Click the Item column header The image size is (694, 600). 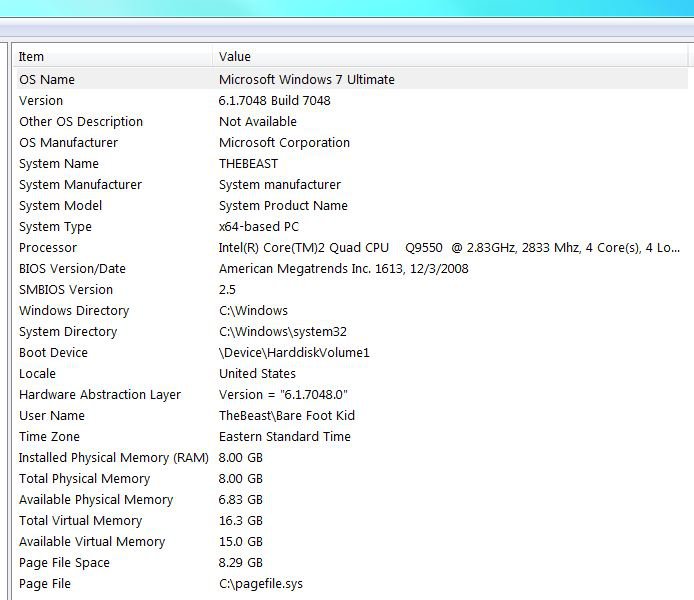click(114, 57)
